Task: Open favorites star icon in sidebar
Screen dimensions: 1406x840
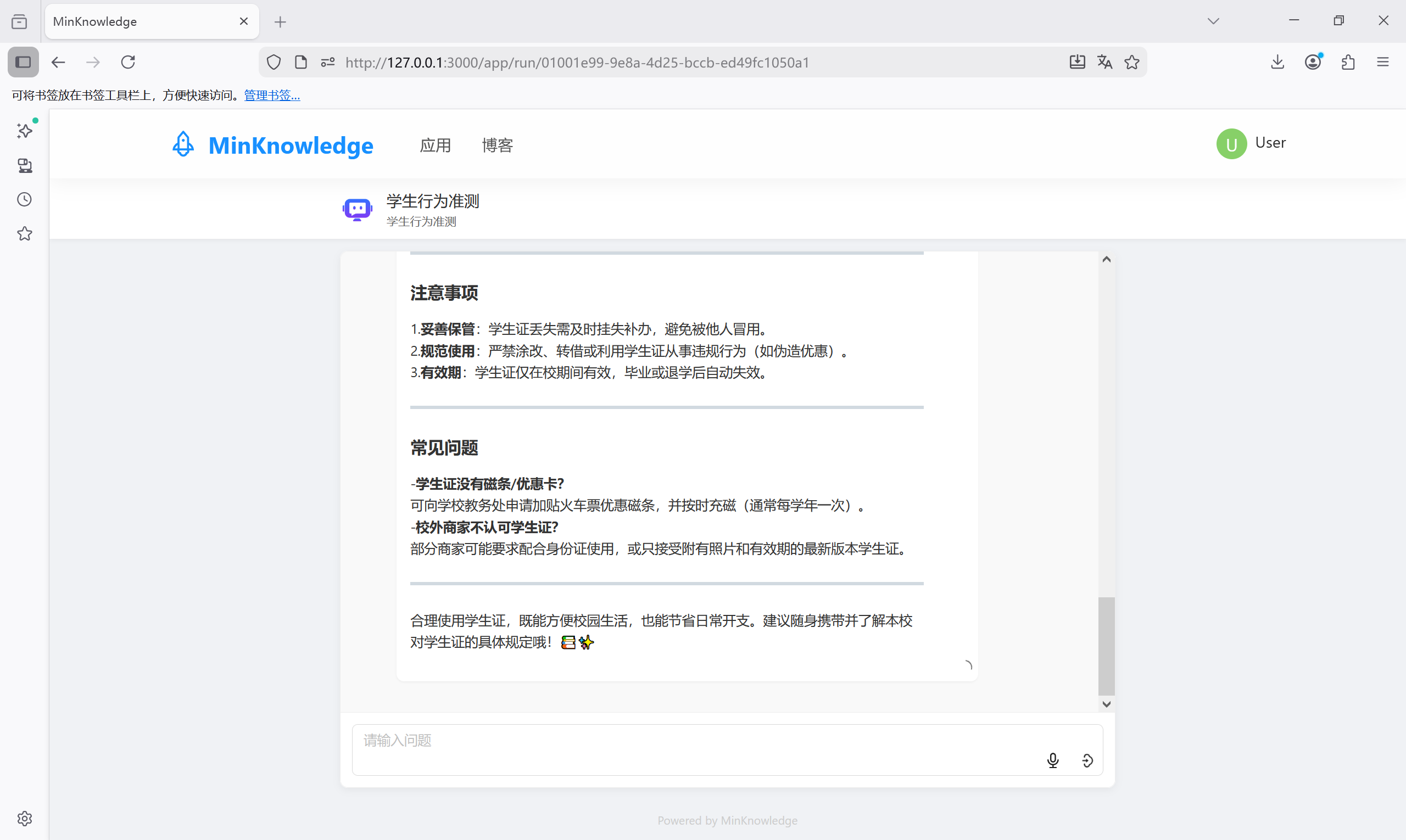Action: click(x=24, y=233)
